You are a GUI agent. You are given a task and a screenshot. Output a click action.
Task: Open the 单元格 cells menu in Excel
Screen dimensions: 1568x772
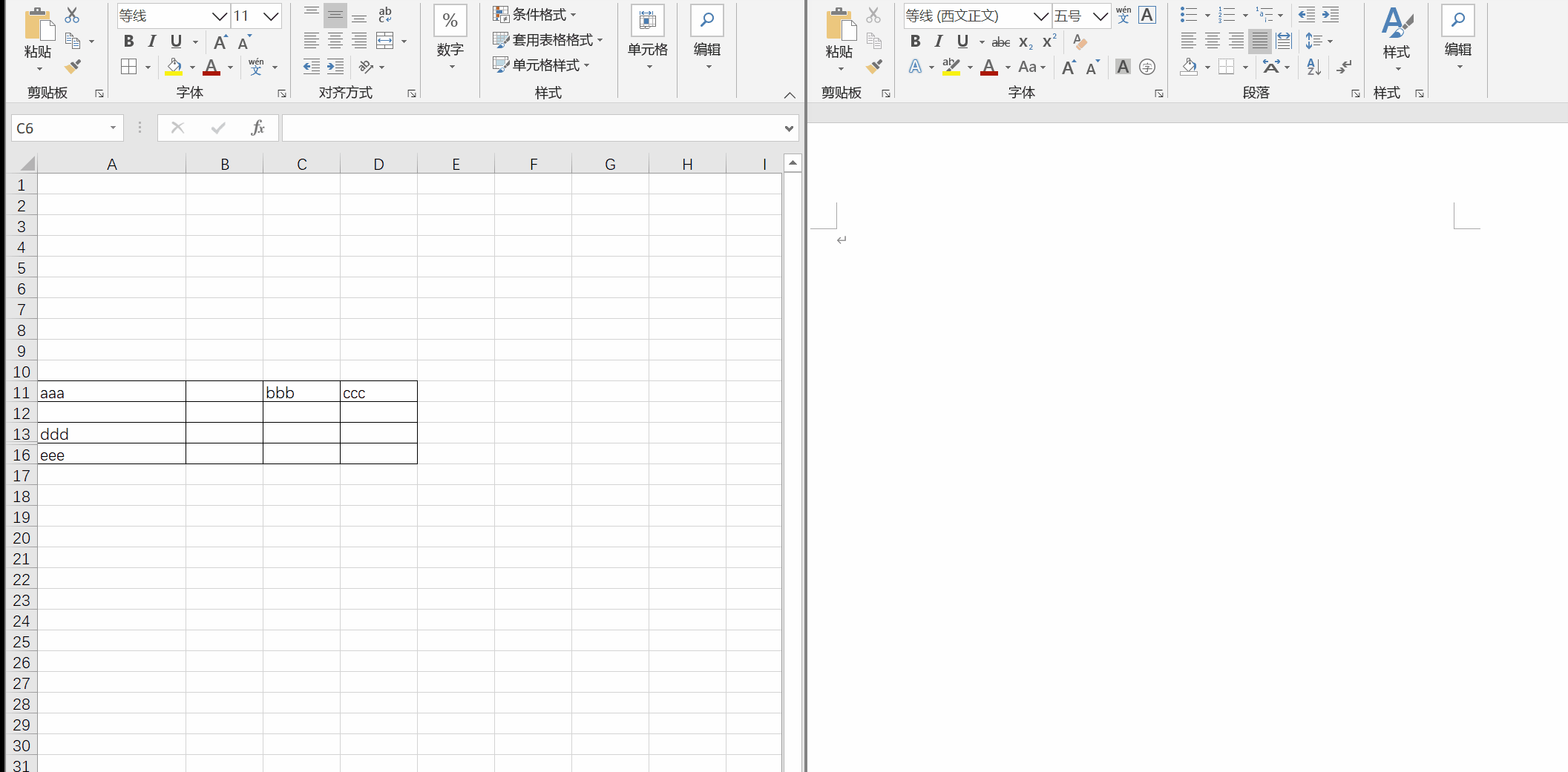[648, 39]
